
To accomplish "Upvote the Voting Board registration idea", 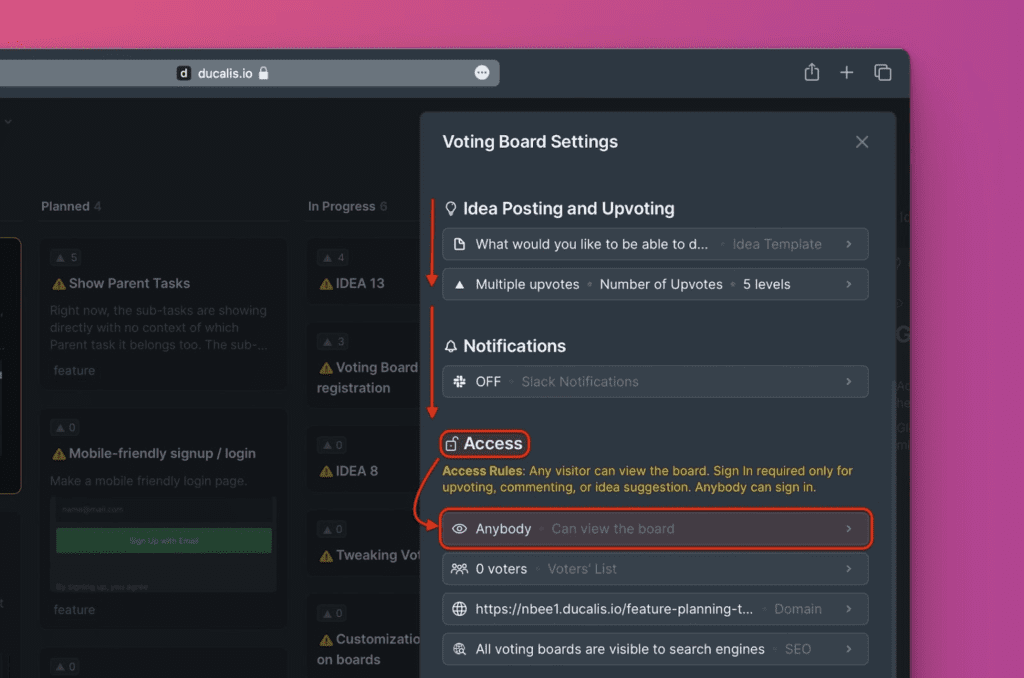I will click(x=333, y=342).
